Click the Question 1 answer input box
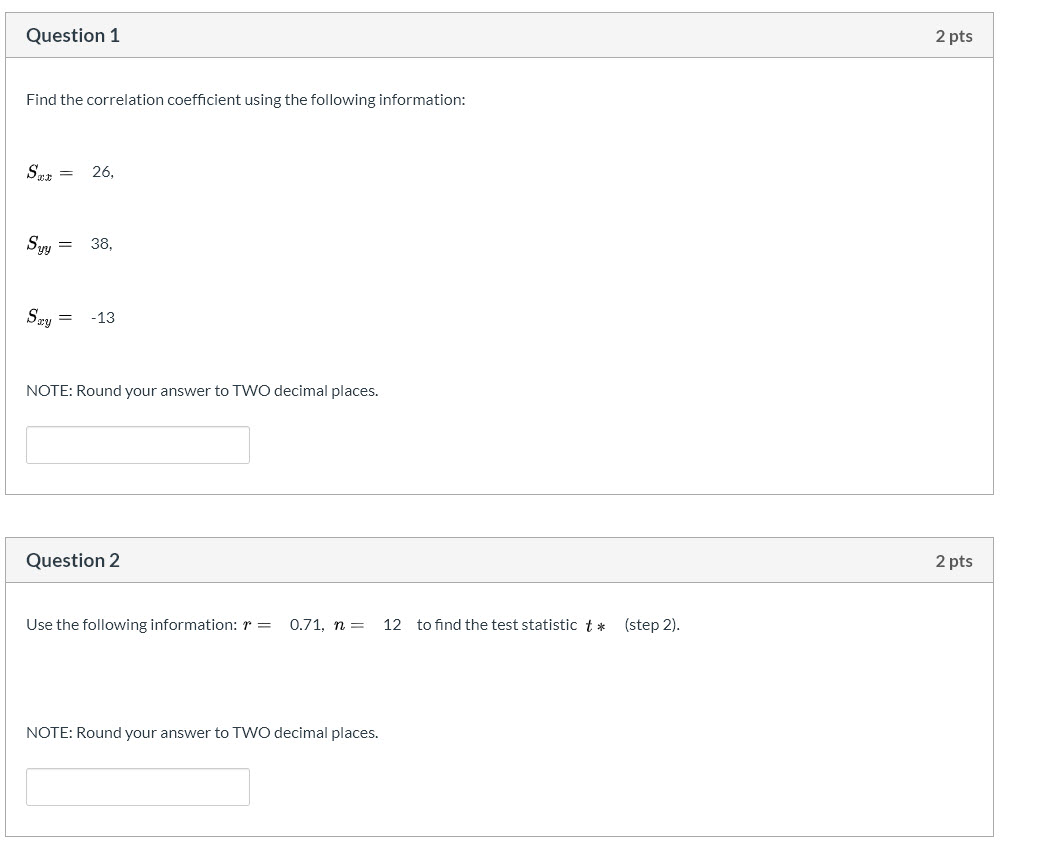1060x845 pixels. [138, 445]
